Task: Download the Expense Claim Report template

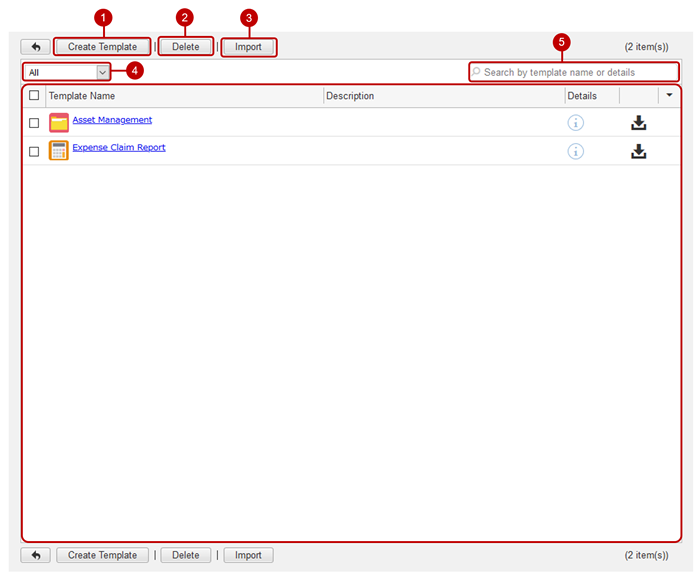Action: coord(639,152)
